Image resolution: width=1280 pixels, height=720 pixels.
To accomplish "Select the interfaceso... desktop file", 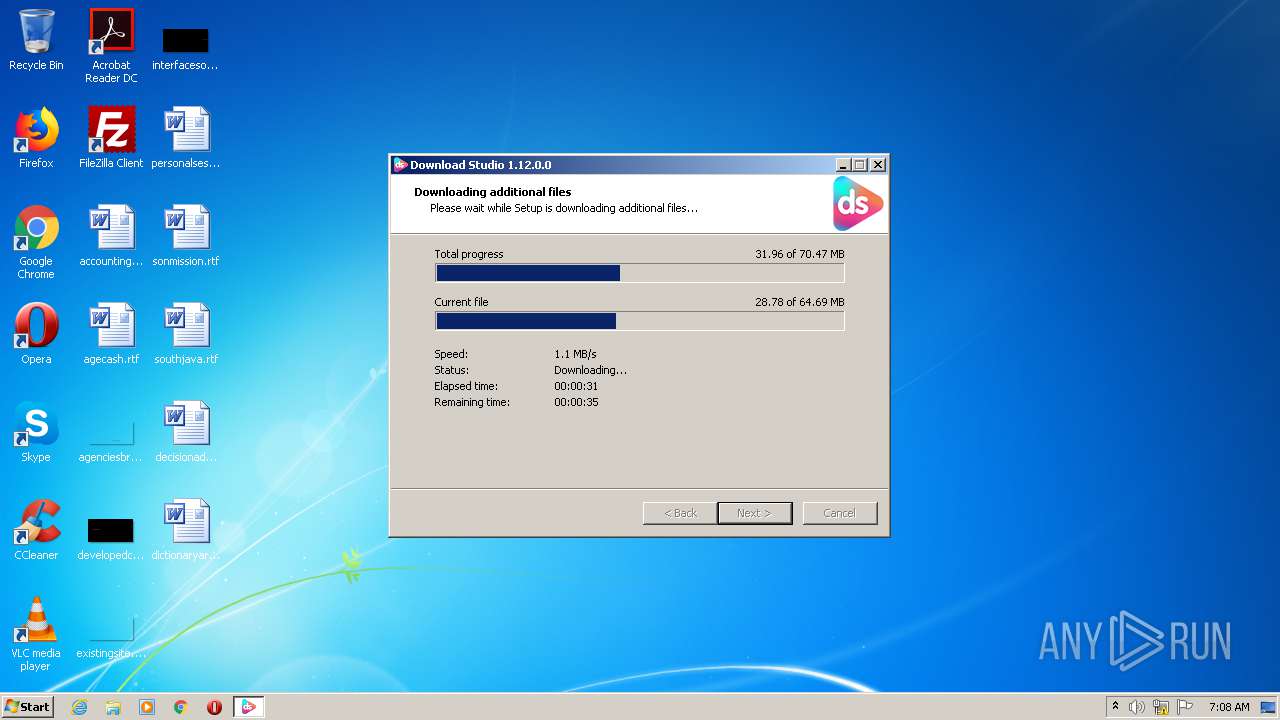I will (185, 48).
